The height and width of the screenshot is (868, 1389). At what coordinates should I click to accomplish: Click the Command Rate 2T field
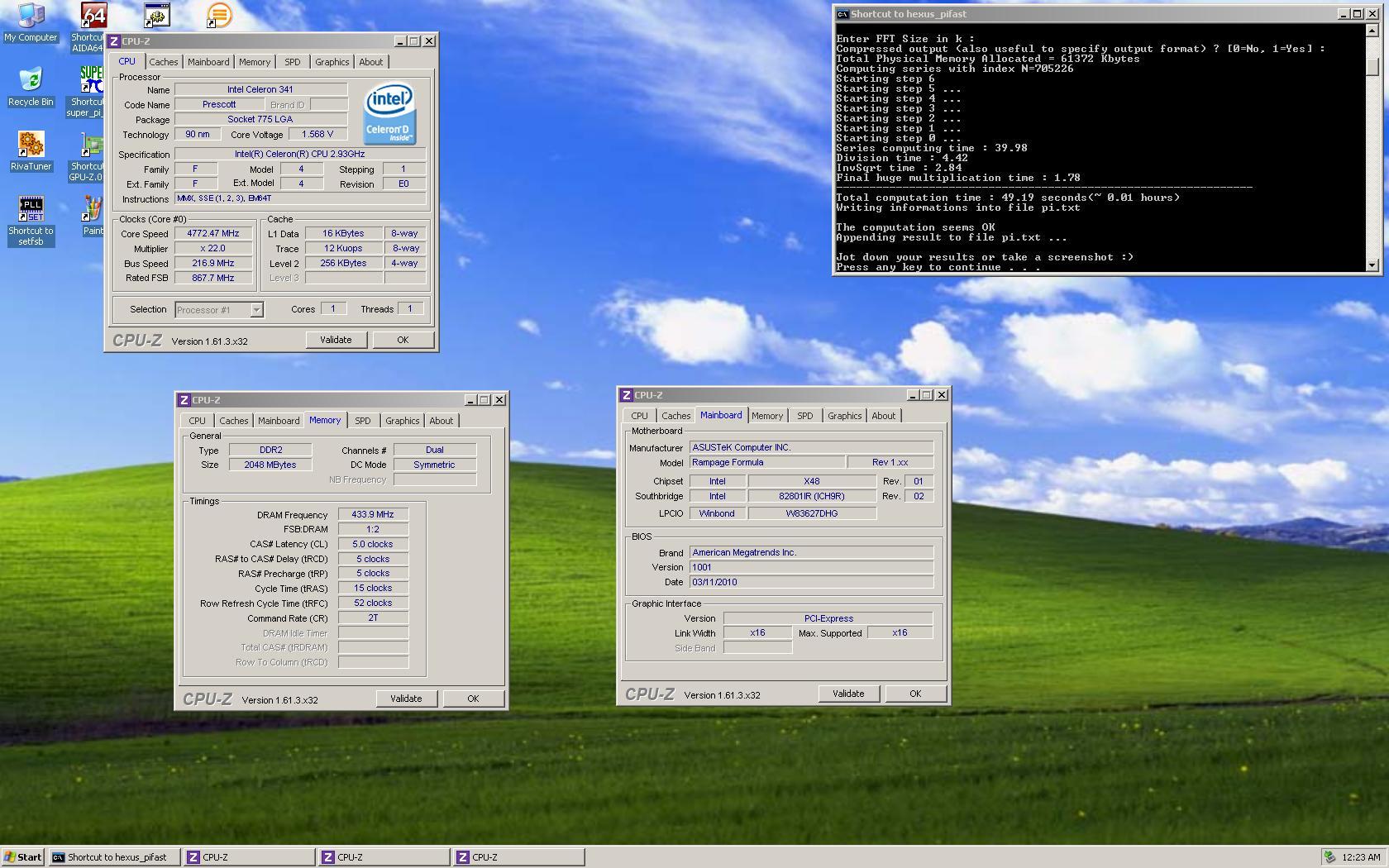click(x=373, y=618)
